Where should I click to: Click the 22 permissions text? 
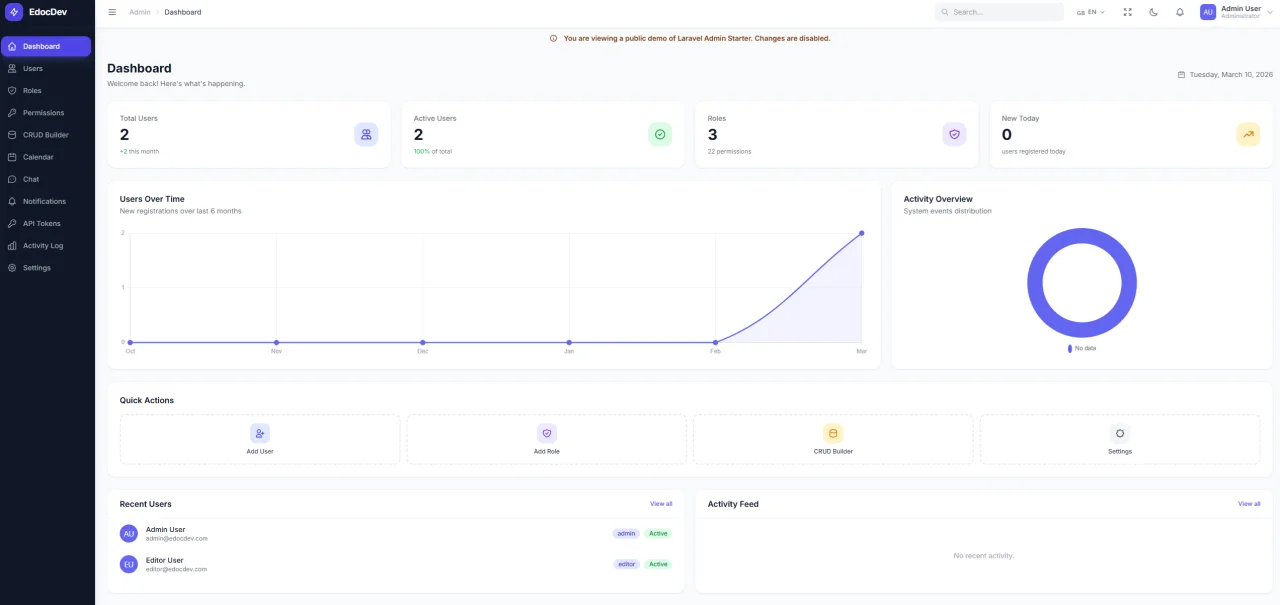click(729, 151)
